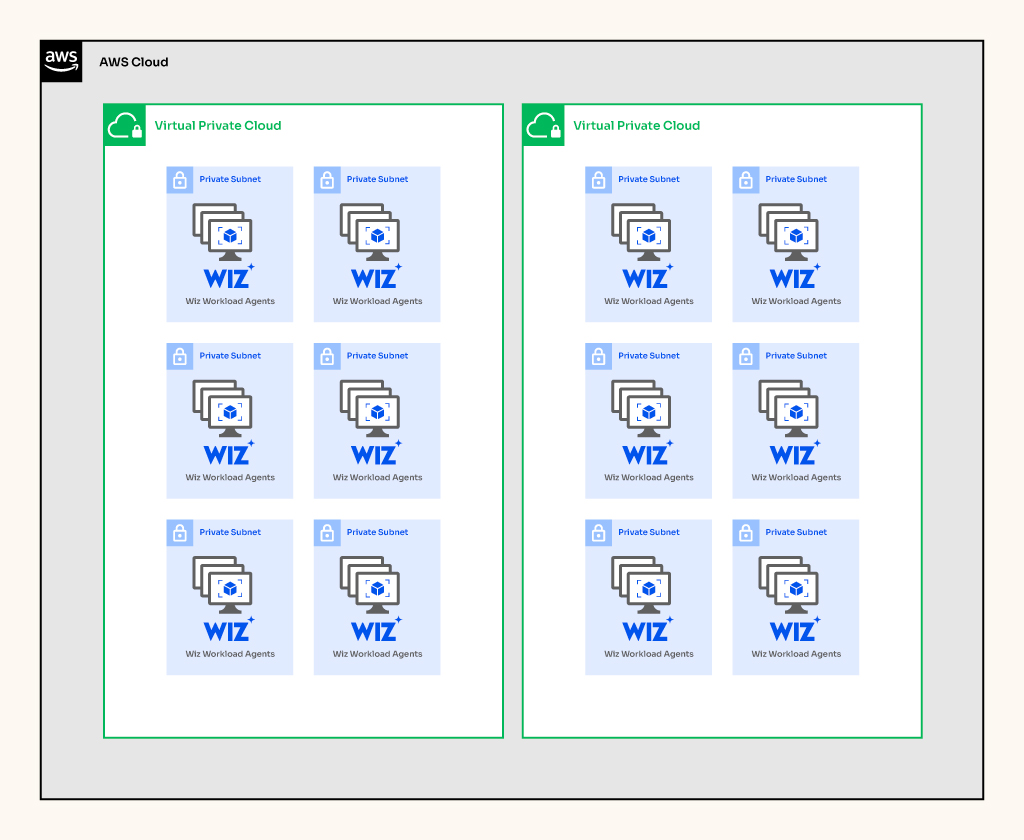Select the 'Wiz Workload Agents' caption in the left VPC's middle-left subnet
This screenshot has height=840, width=1024.
230,477
